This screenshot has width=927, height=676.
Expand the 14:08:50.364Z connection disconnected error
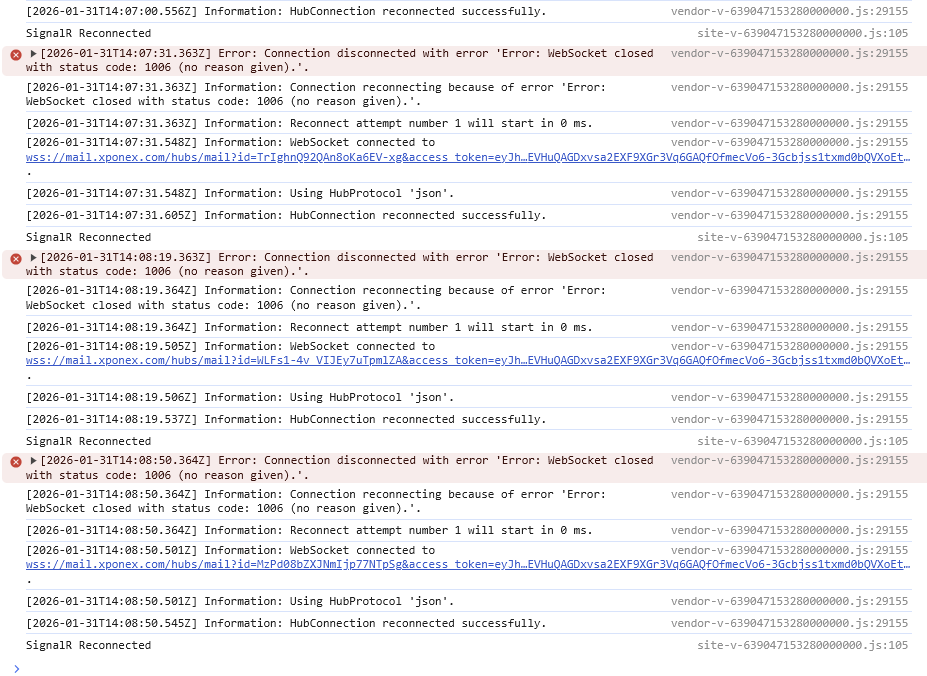34,460
